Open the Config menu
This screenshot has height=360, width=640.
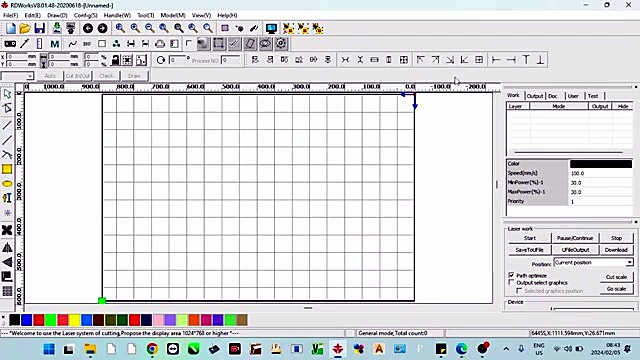click(x=85, y=15)
